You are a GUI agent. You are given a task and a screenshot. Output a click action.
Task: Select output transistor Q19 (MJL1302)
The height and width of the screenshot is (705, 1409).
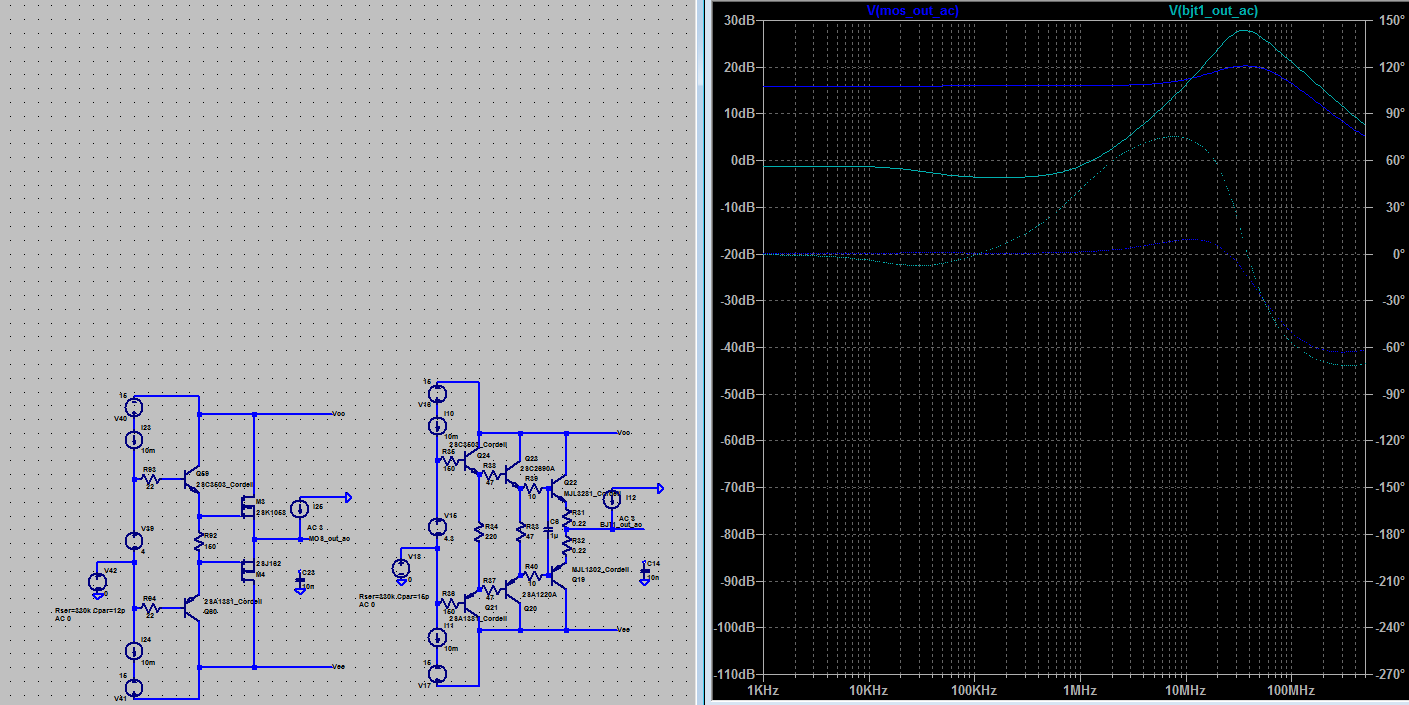click(x=558, y=574)
